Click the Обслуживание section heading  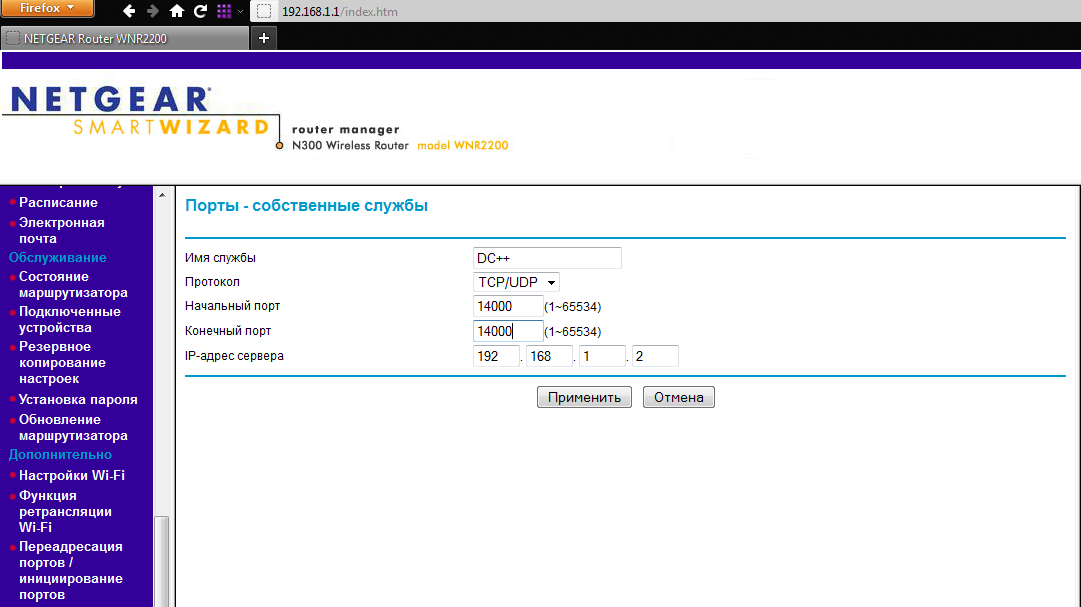pyautogui.click(x=57, y=257)
